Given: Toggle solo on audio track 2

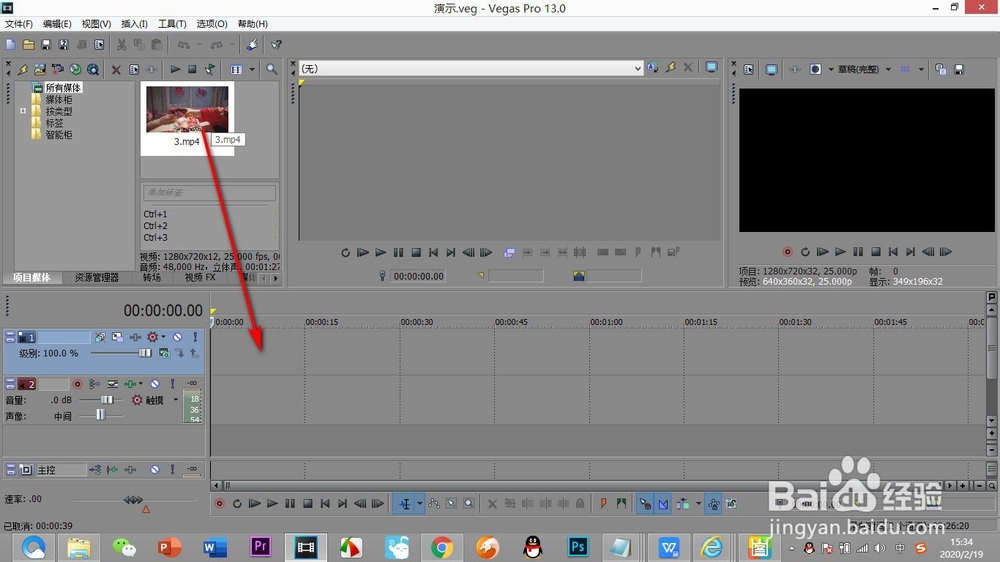Looking at the screenshot, I should click(x=172, y=384).
